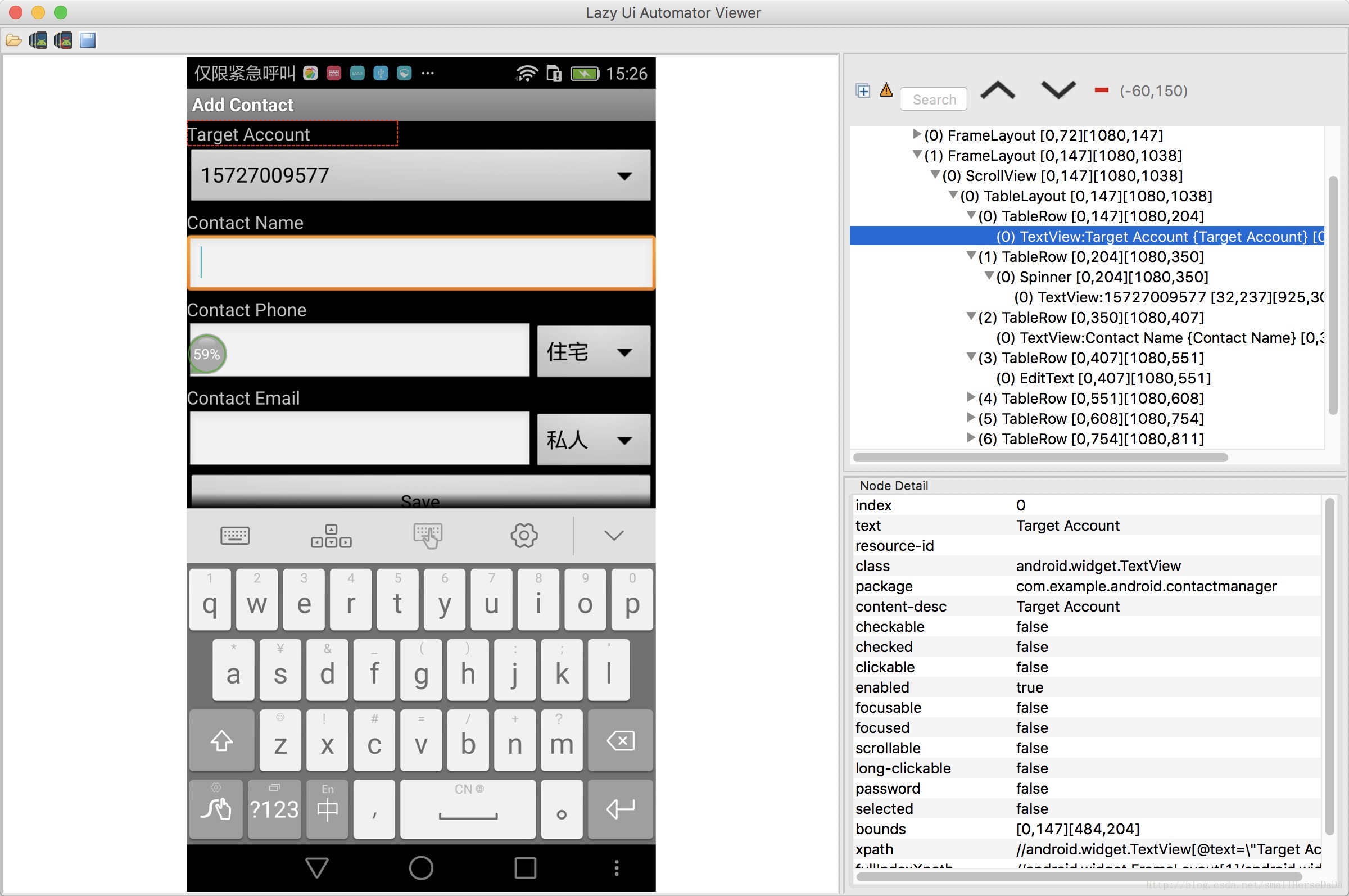Screen dimensions: 1349x896
Task: Tap the keyboard grid switch icon
Action: (331, 536)
